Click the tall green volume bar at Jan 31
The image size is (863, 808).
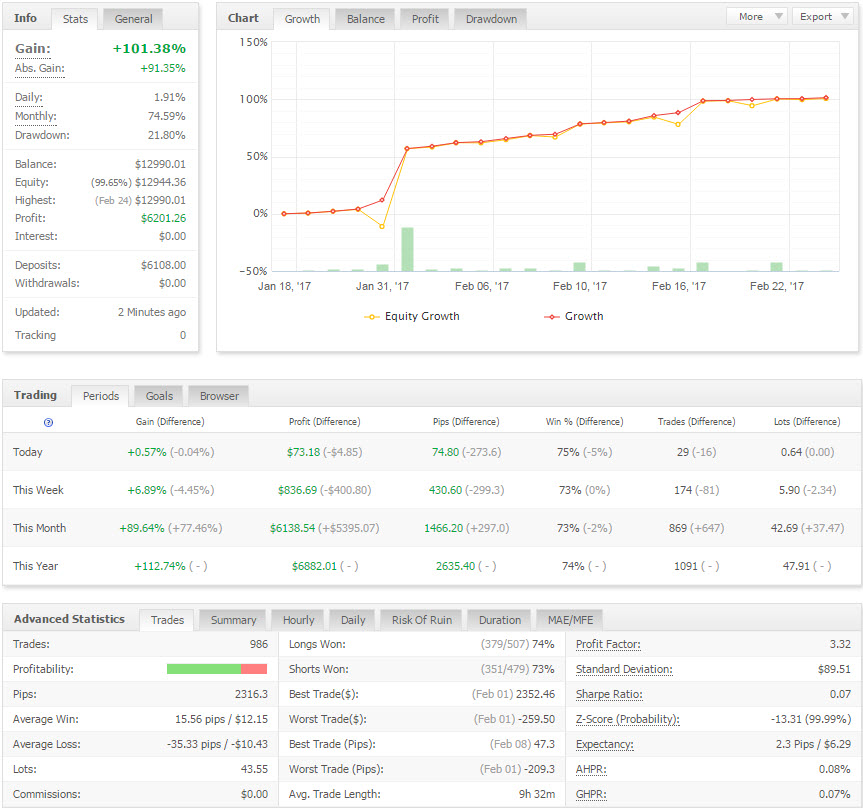[x=407, y=249]
